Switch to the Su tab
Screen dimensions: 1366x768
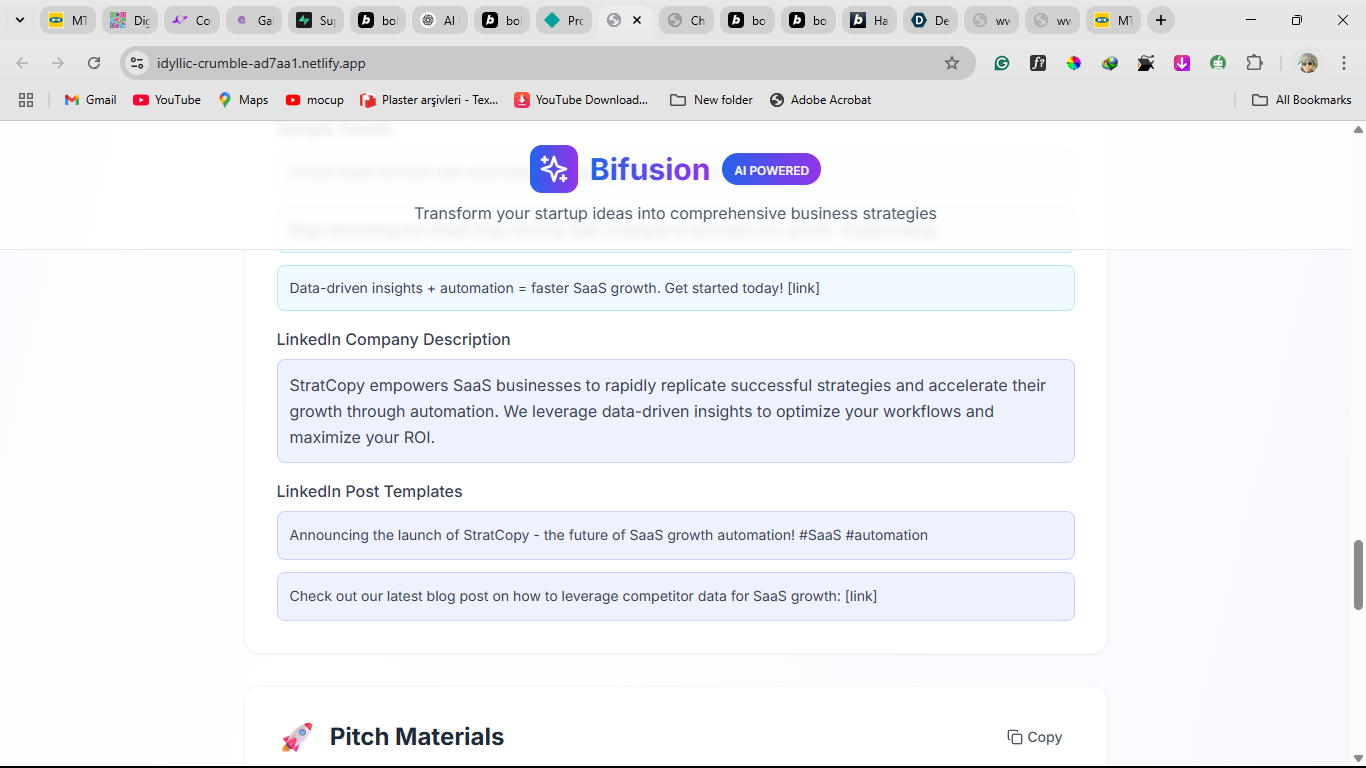click(315, 20)
